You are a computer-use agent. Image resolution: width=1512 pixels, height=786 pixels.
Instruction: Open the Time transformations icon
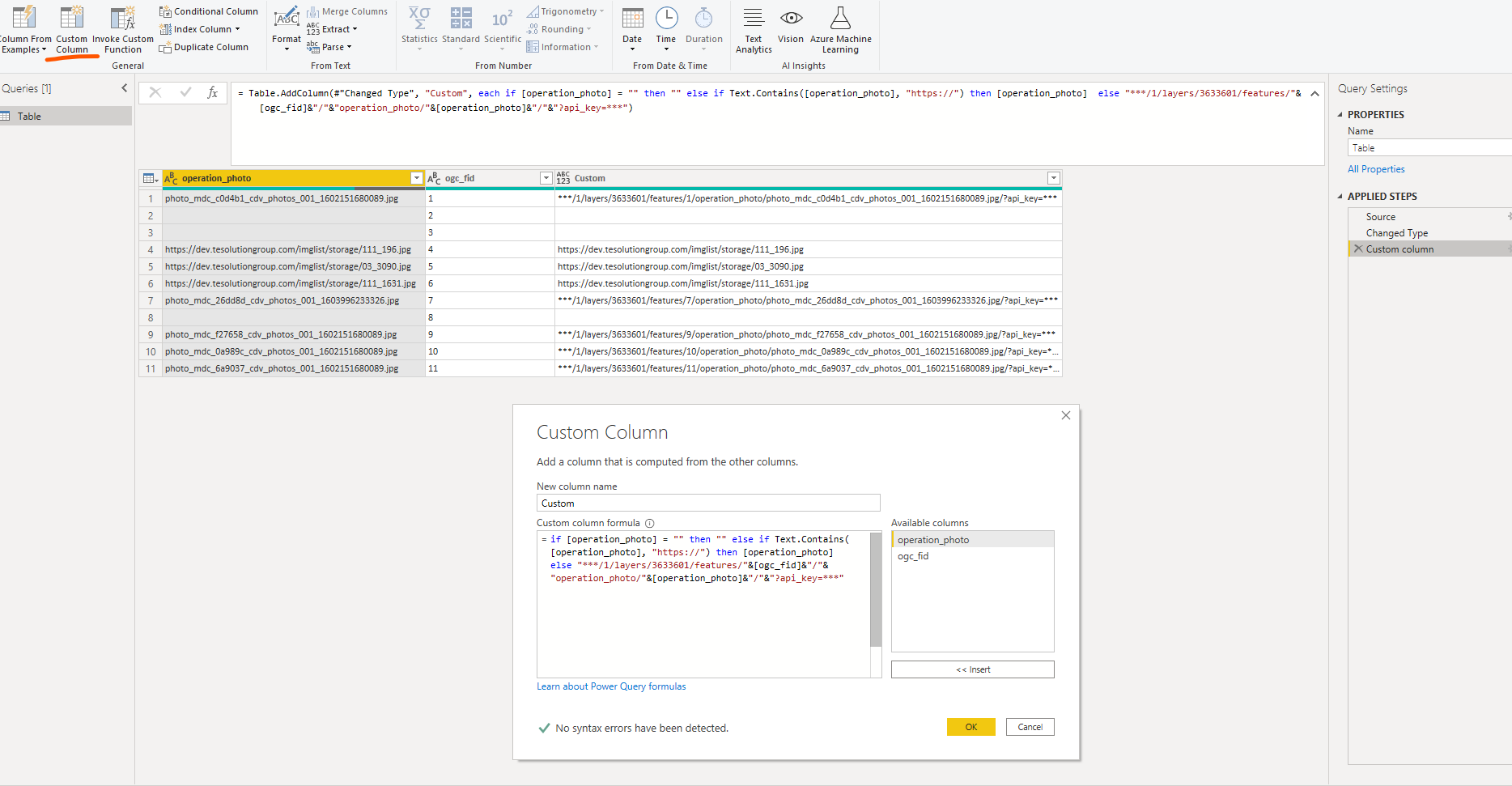point(666,18)
